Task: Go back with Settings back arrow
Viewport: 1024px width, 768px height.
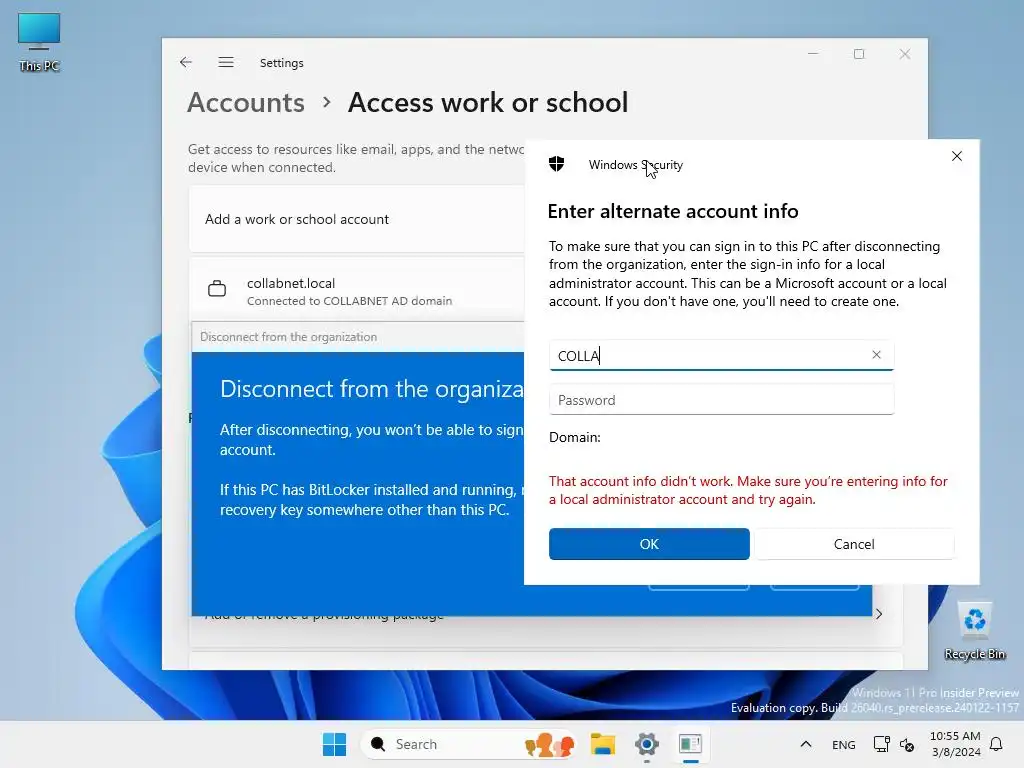Action: point(186,62)
